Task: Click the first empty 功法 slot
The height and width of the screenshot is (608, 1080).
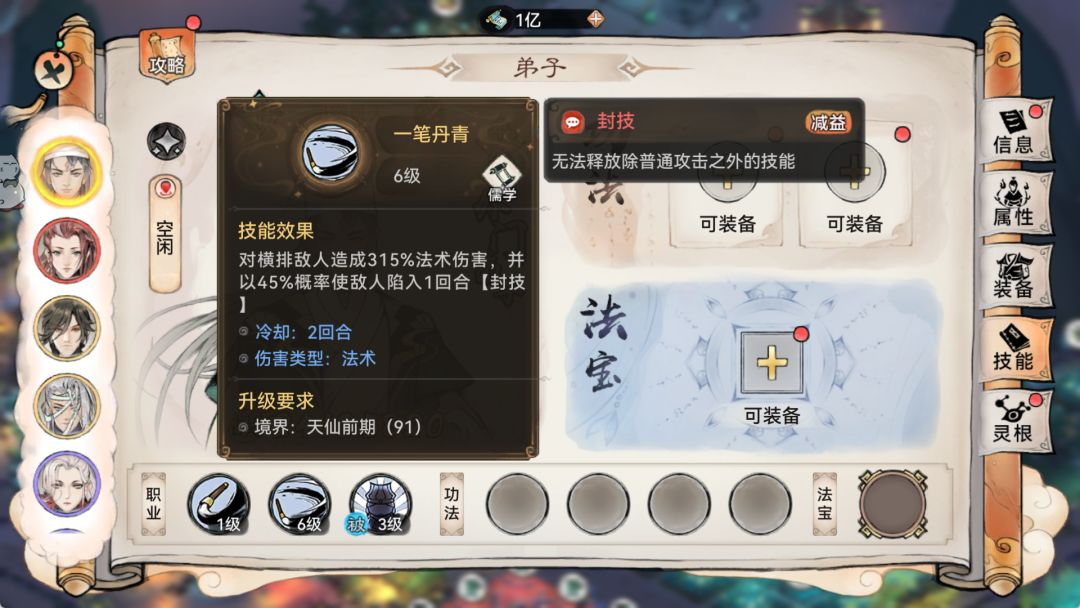Action: [517, 504]
